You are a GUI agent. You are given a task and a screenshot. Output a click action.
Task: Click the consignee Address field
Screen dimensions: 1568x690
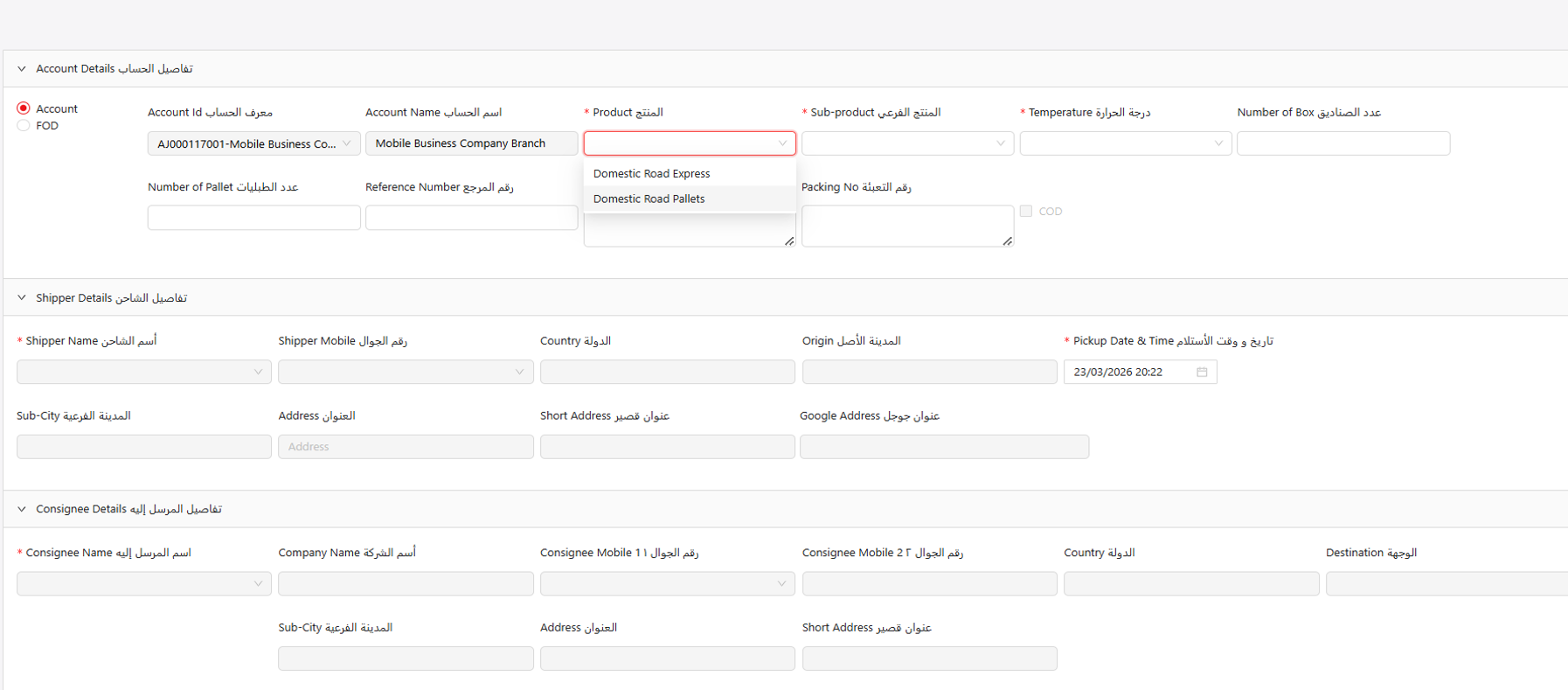(x=668, y=659)
